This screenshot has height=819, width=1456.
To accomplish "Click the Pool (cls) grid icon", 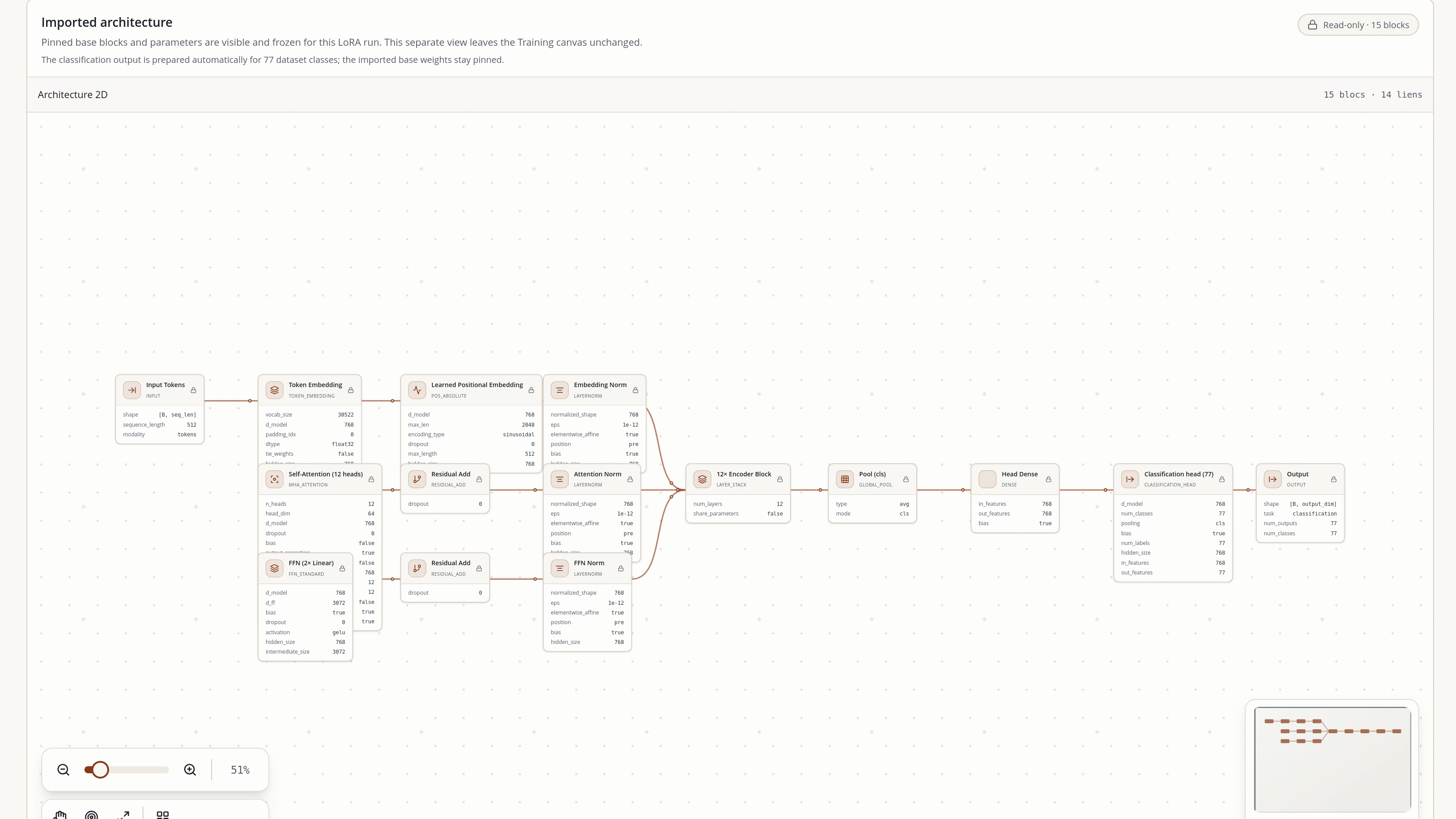I will (x=845, y=479).
